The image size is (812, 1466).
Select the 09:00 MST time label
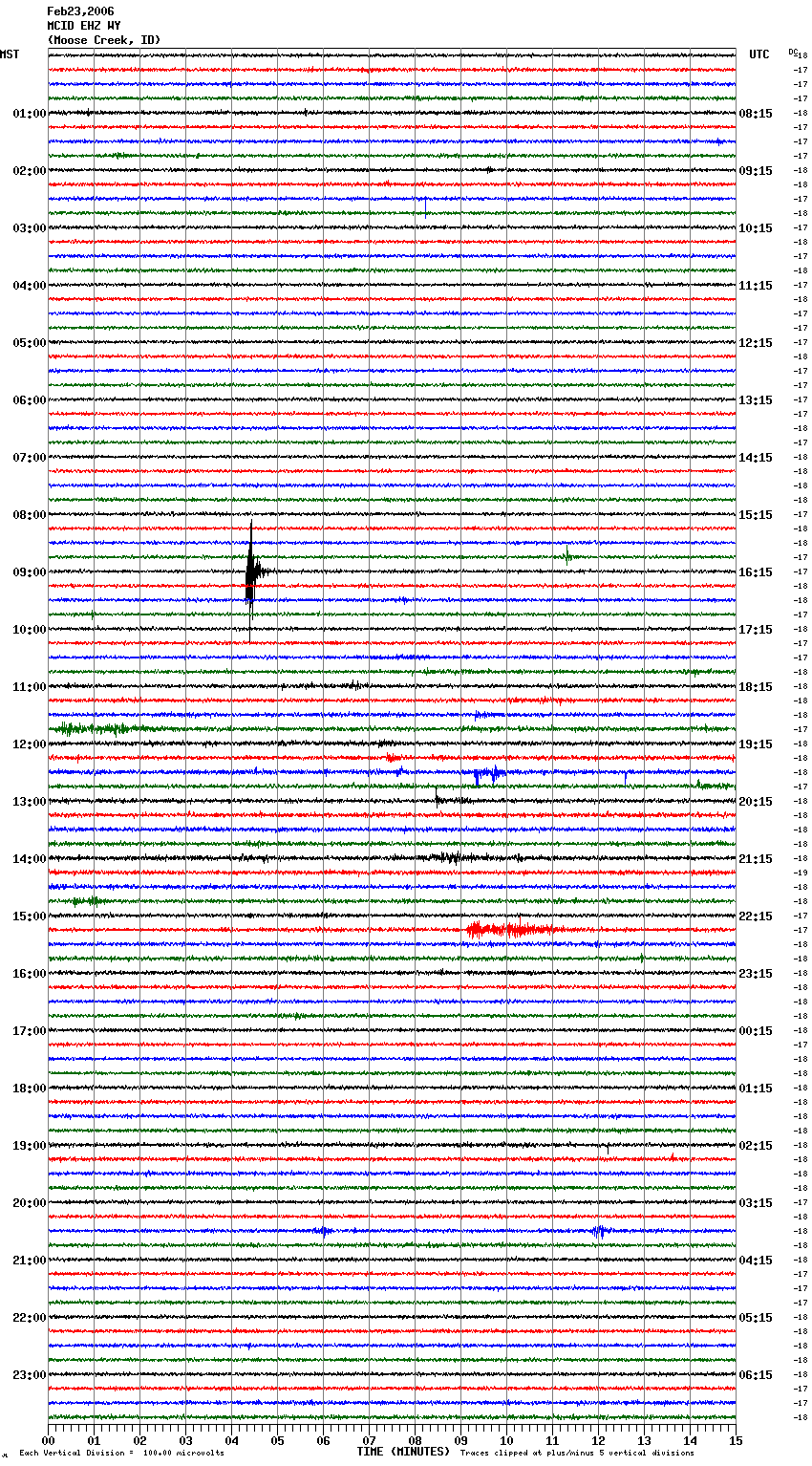click(x=30, y=572)
